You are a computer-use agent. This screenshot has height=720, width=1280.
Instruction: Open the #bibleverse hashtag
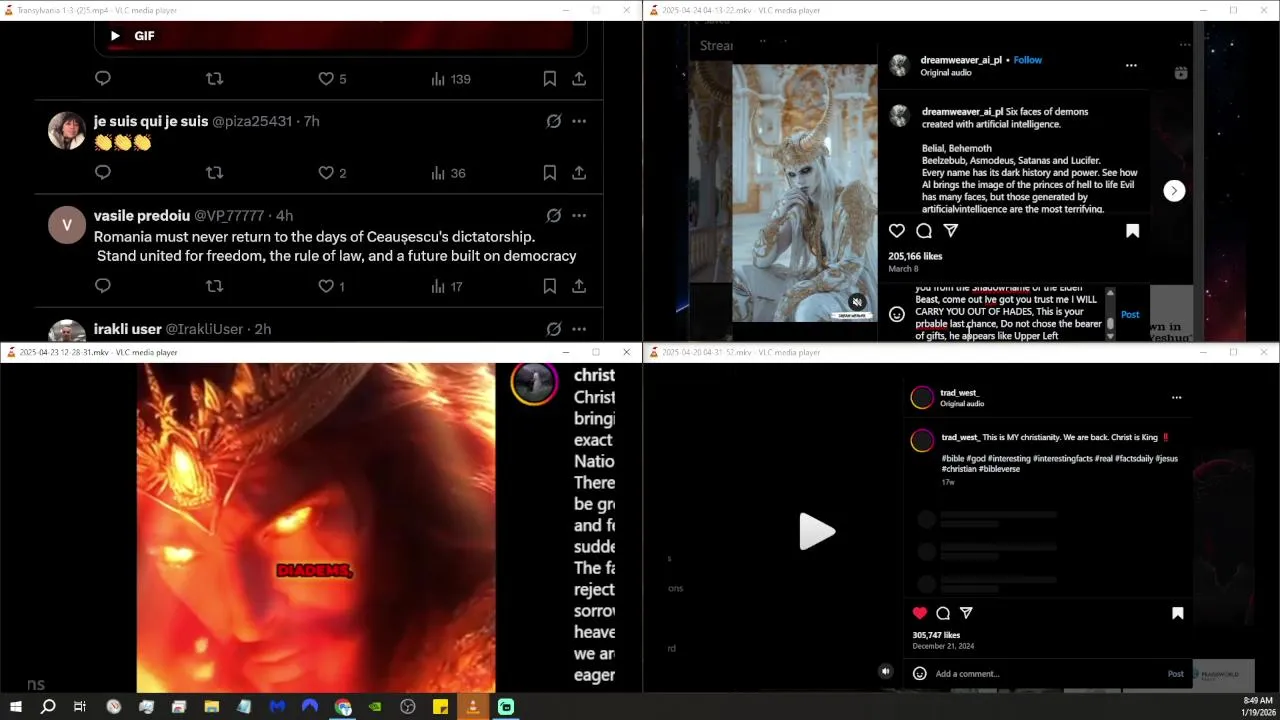tap(999, 468)
